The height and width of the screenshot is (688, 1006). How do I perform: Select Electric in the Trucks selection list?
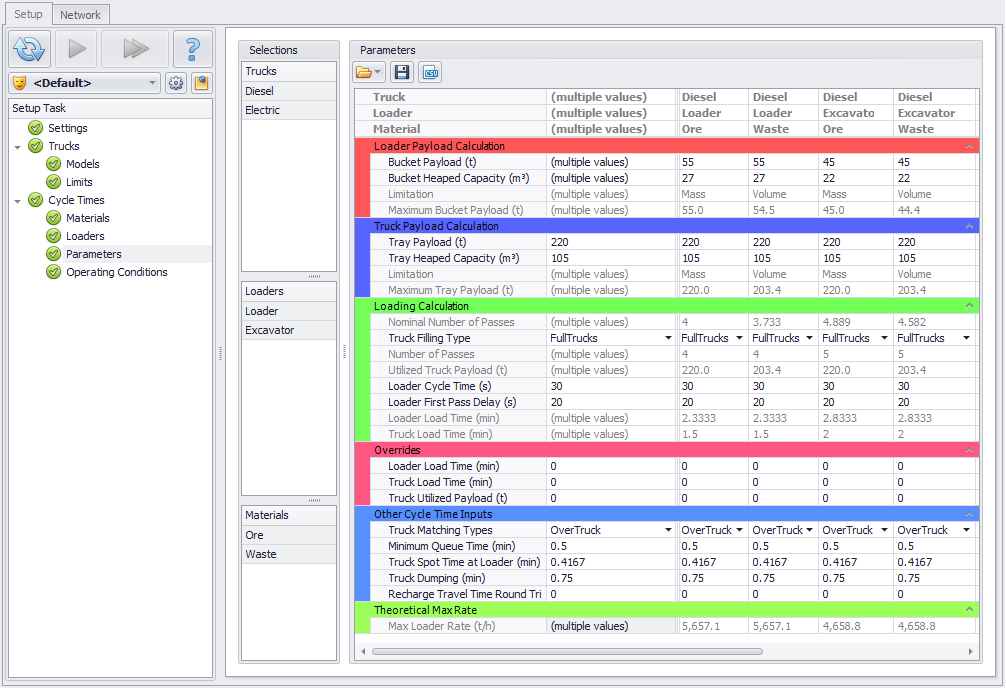263,110
